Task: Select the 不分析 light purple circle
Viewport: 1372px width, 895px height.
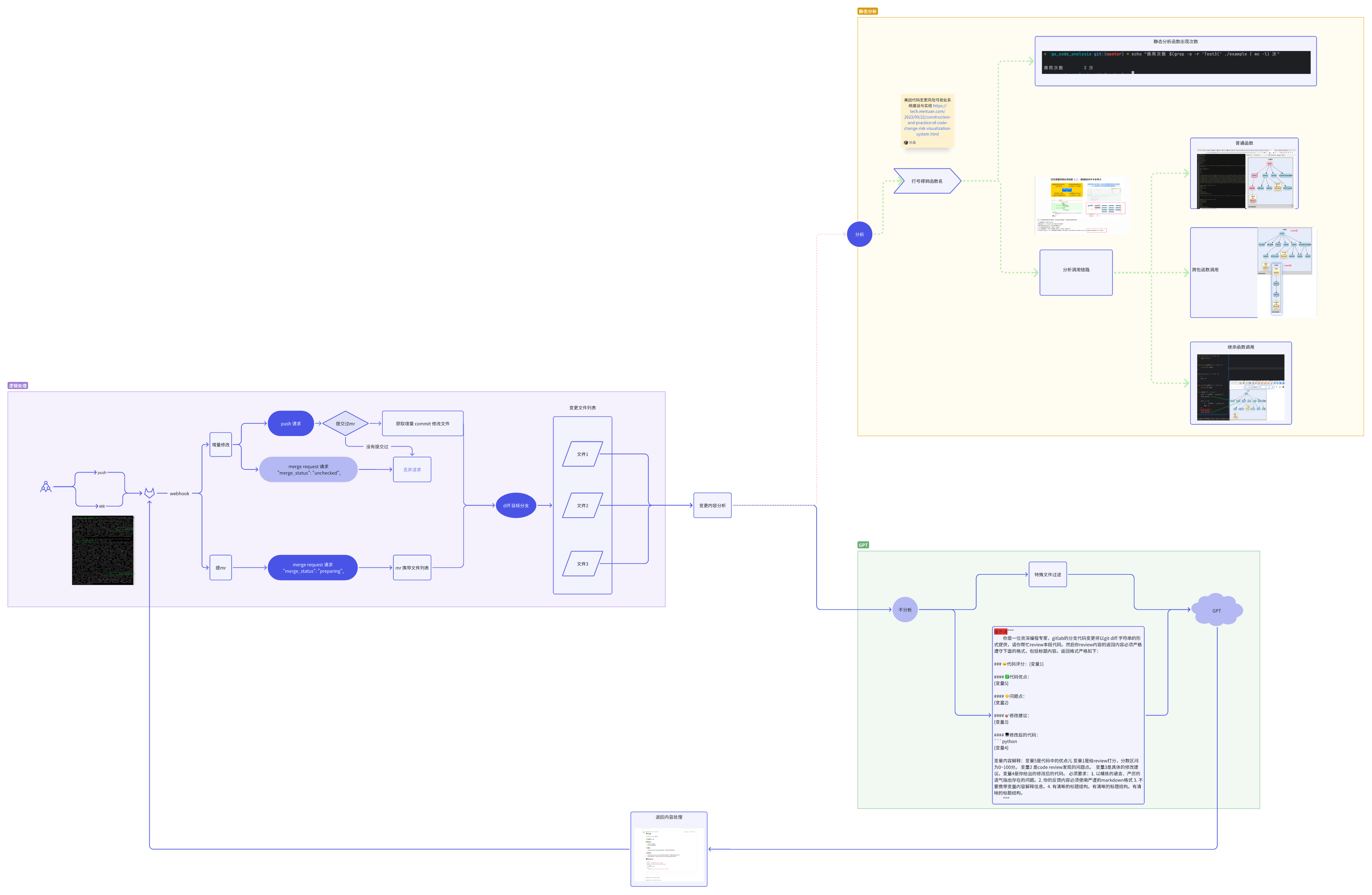Action: click(x=904, y=610)
